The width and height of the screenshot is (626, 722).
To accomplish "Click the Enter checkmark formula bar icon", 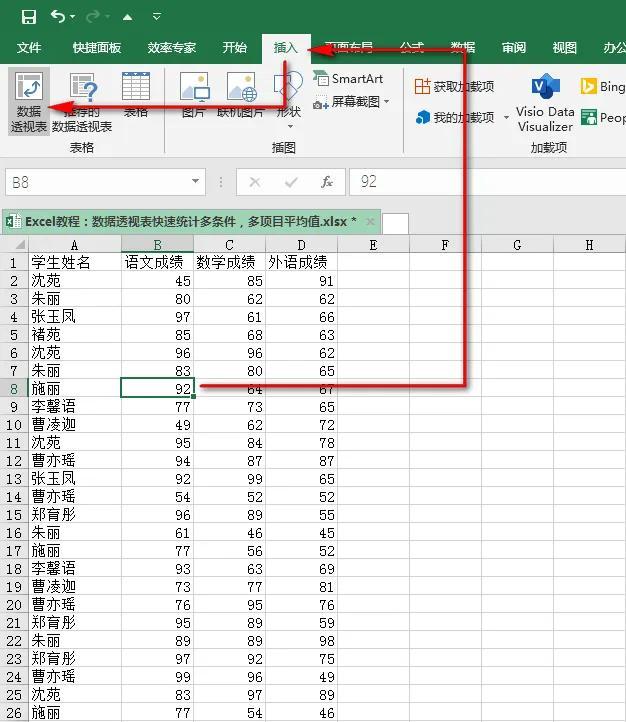I will (291, 182).
